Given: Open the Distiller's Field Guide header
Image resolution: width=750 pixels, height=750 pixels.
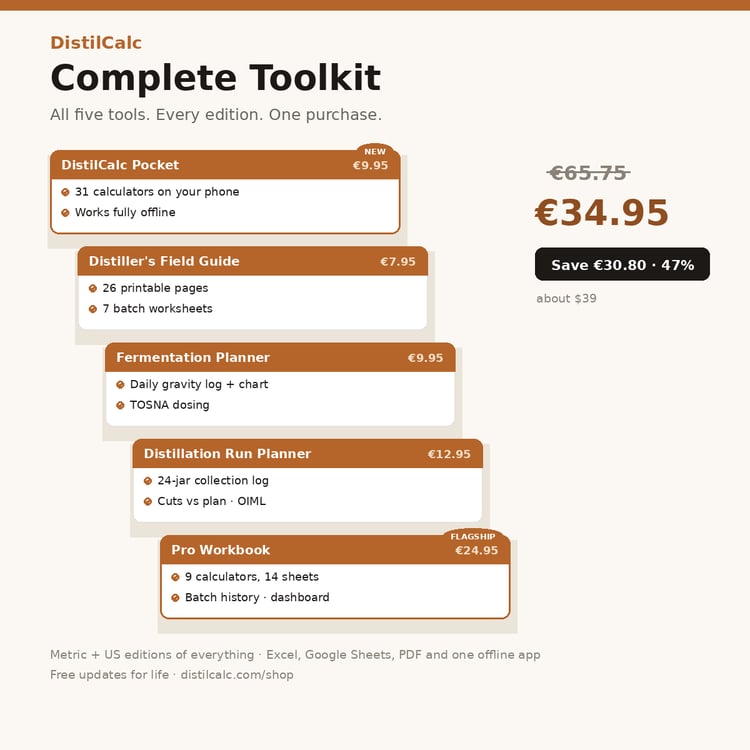Looking at the screenshot, I should coord(253,261).
